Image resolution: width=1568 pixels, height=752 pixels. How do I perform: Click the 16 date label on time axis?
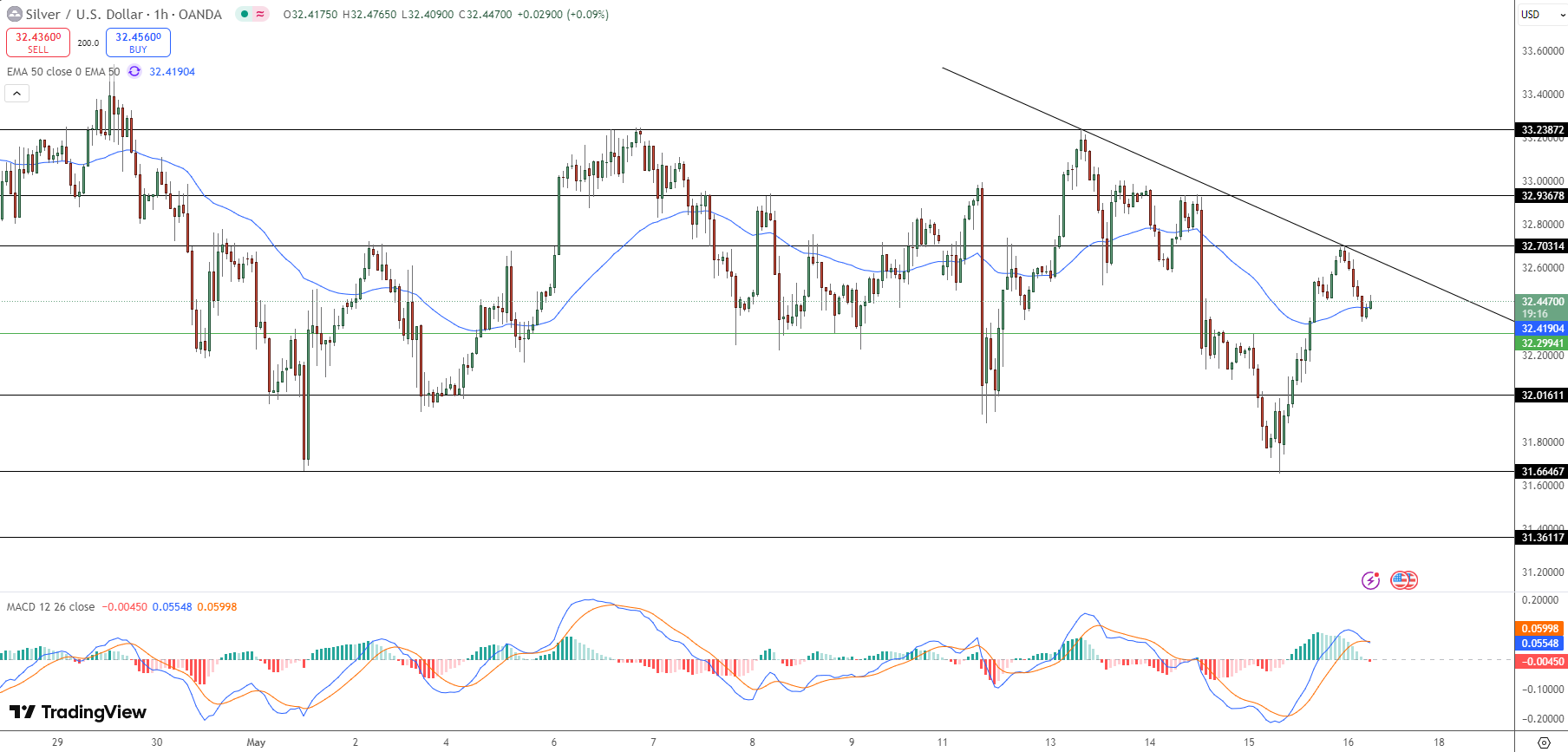tap(1348, 742)
